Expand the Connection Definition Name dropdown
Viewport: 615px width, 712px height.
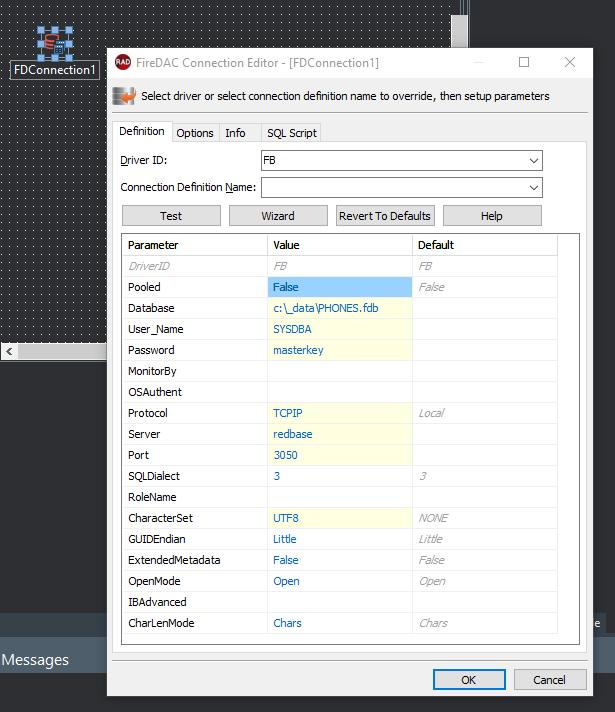[533, 188]
